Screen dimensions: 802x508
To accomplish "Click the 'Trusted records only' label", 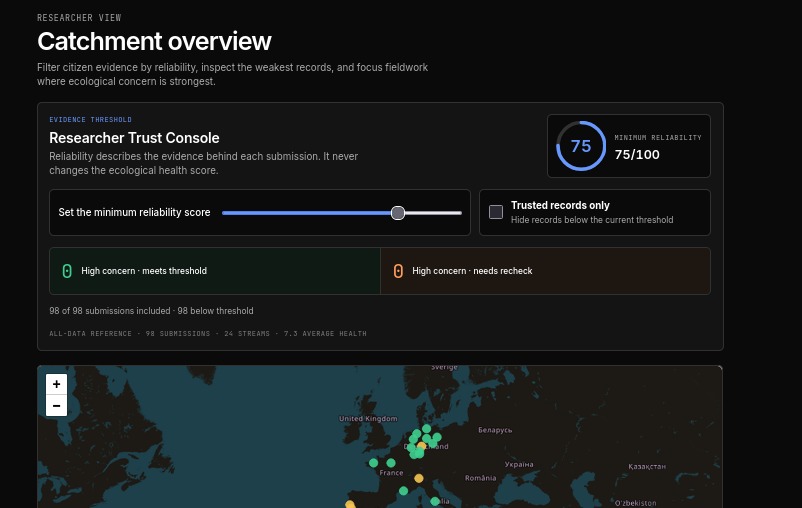I will click(560, 205).
